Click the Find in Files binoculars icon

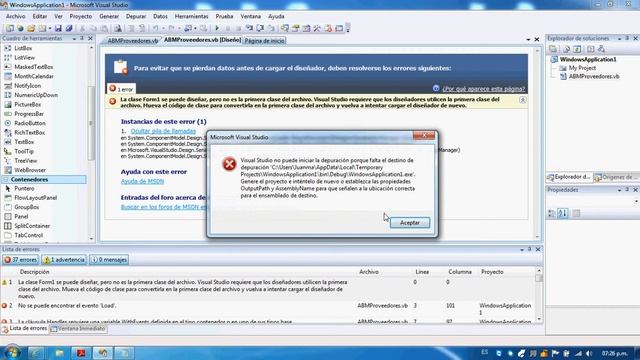[x=118, y=28]
